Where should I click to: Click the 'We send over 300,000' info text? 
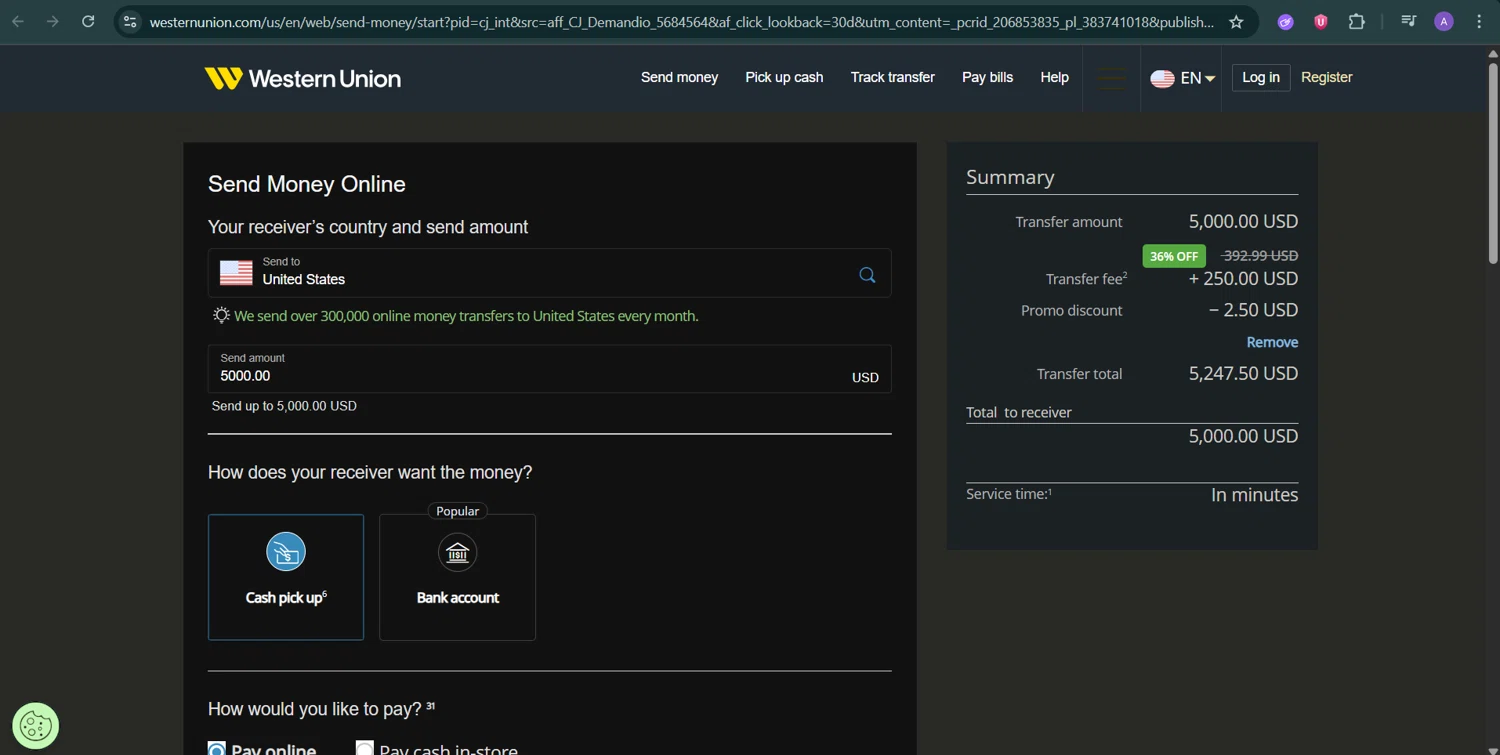466,316
